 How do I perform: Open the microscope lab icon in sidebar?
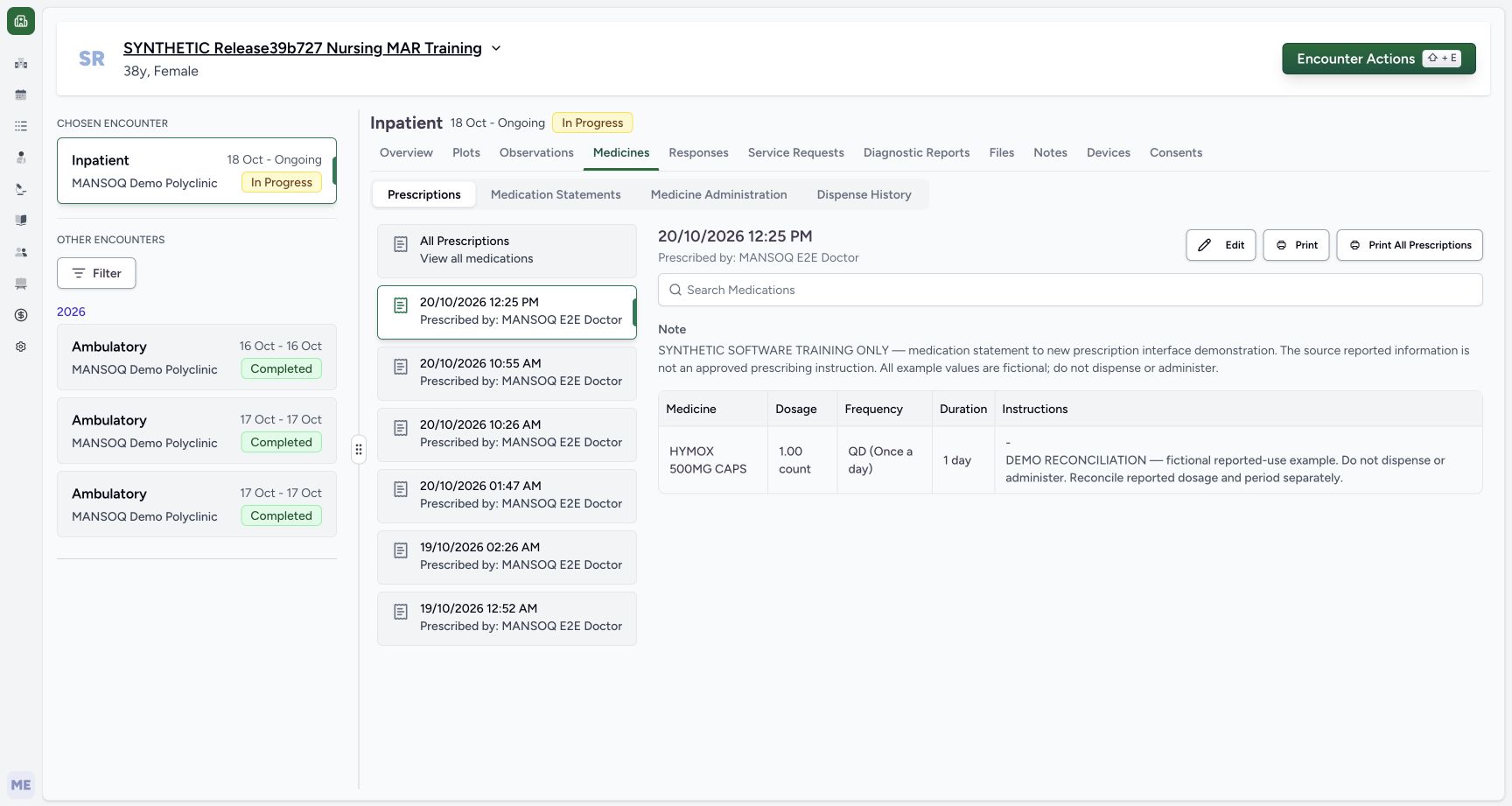(x=21, y=189)
